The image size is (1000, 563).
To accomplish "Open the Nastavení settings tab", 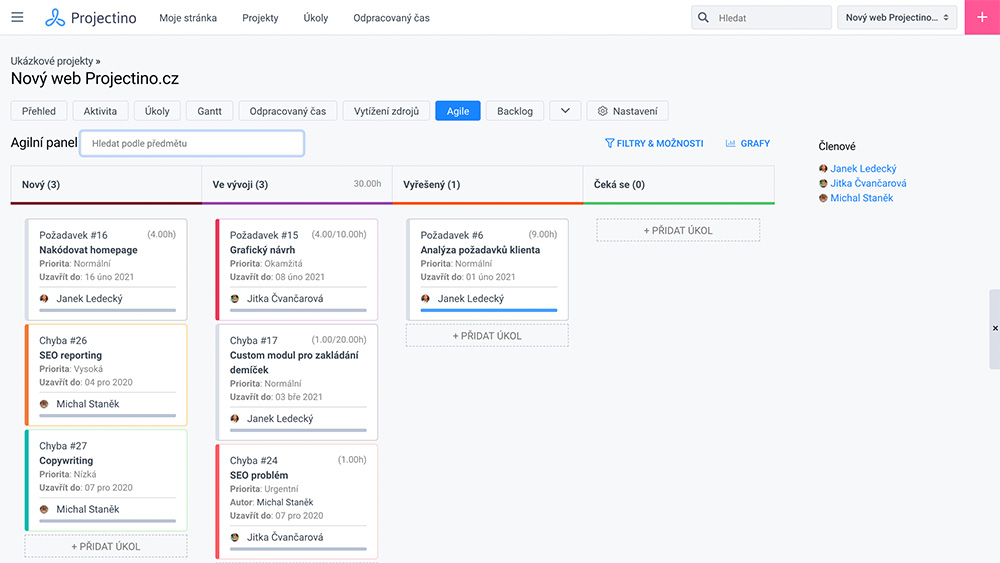I will (x=628, y=111).
